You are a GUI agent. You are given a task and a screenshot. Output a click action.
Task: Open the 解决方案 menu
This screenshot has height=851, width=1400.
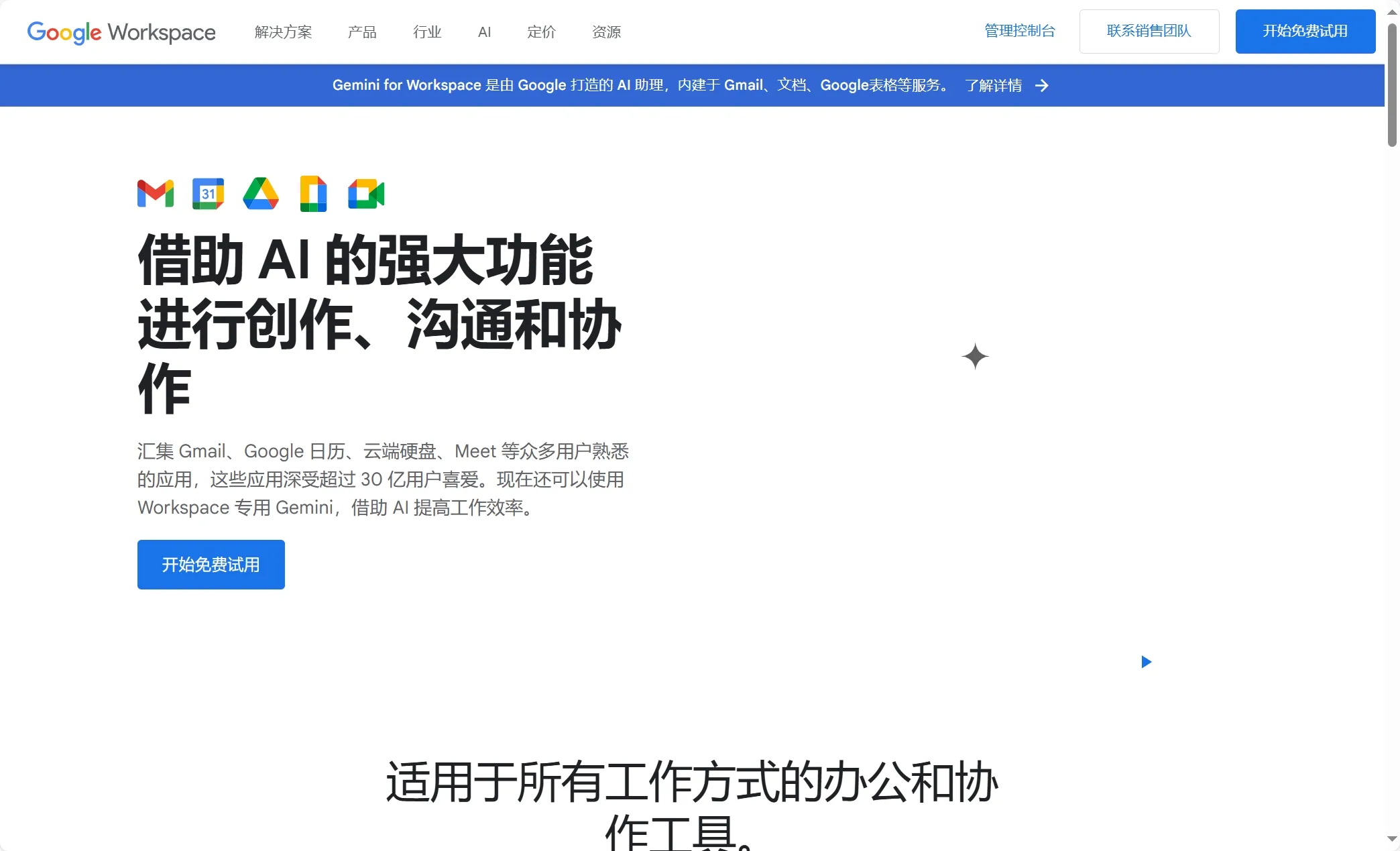tap(284, 32)
